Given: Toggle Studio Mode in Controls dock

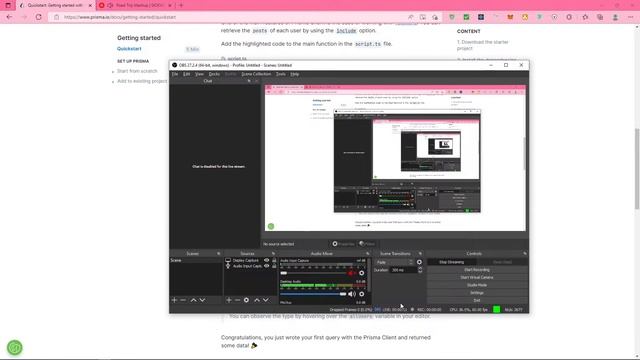Looking at the screenshot, I should [x=477, y=285].
